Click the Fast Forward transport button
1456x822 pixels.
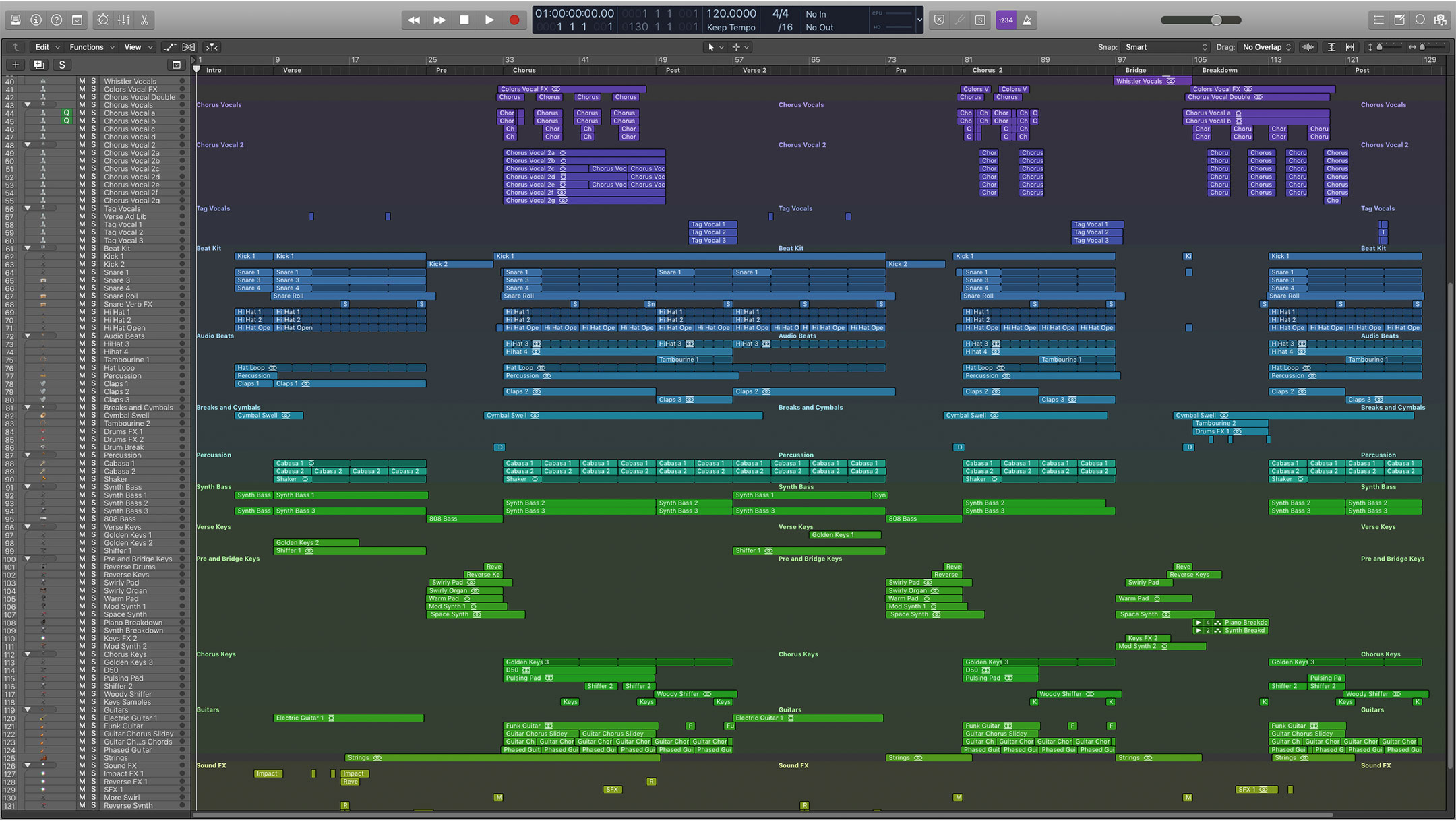pyautogui.click(x=439, y=20)
